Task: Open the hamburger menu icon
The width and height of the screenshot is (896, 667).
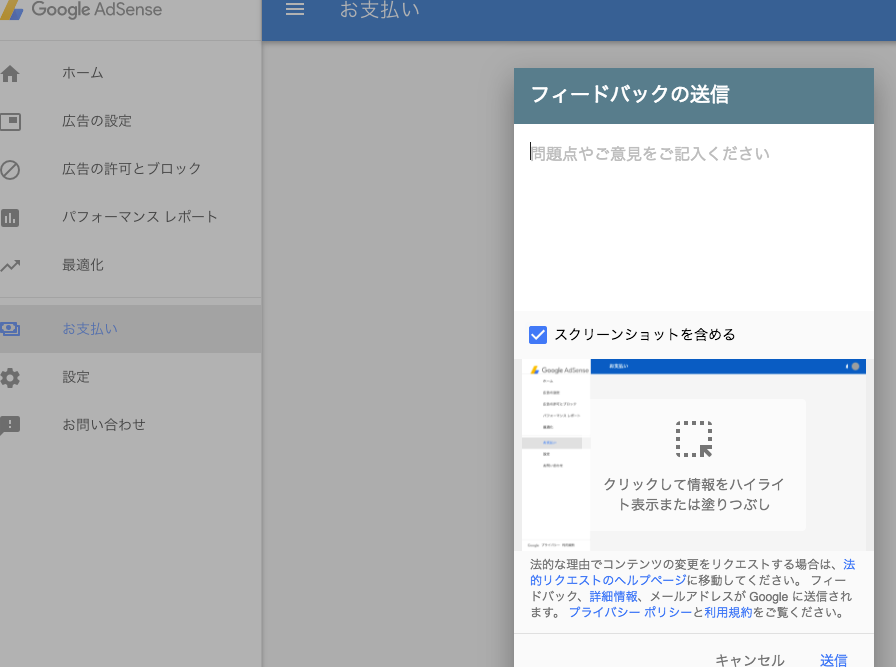Action: (295, 9)
